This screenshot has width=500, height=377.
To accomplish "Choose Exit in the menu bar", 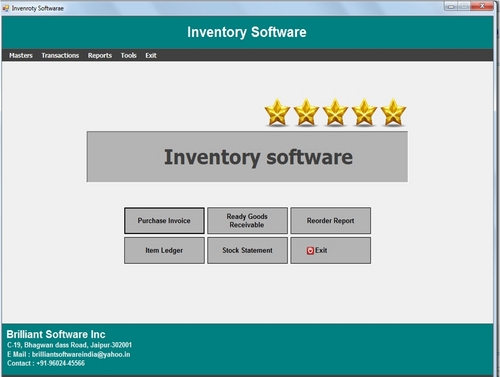I will click(x=151, y=55).
